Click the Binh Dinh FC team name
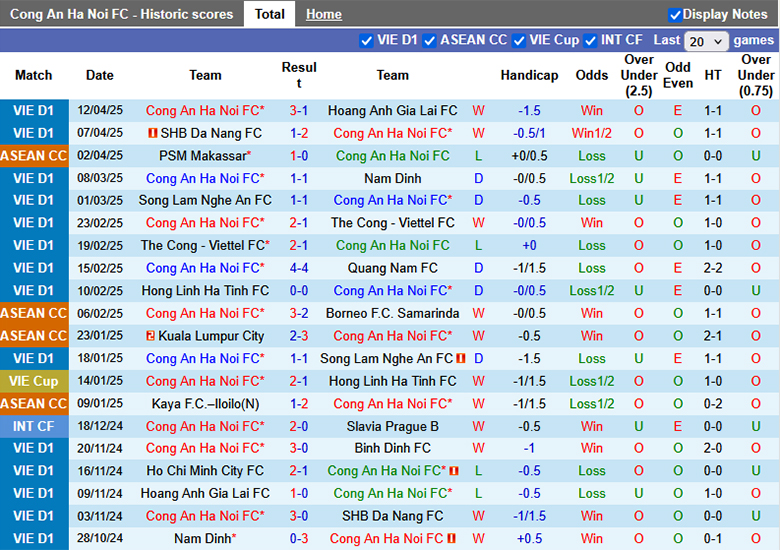Image resolution: width=780 pixels, height=550 pixels. point(392,448)
